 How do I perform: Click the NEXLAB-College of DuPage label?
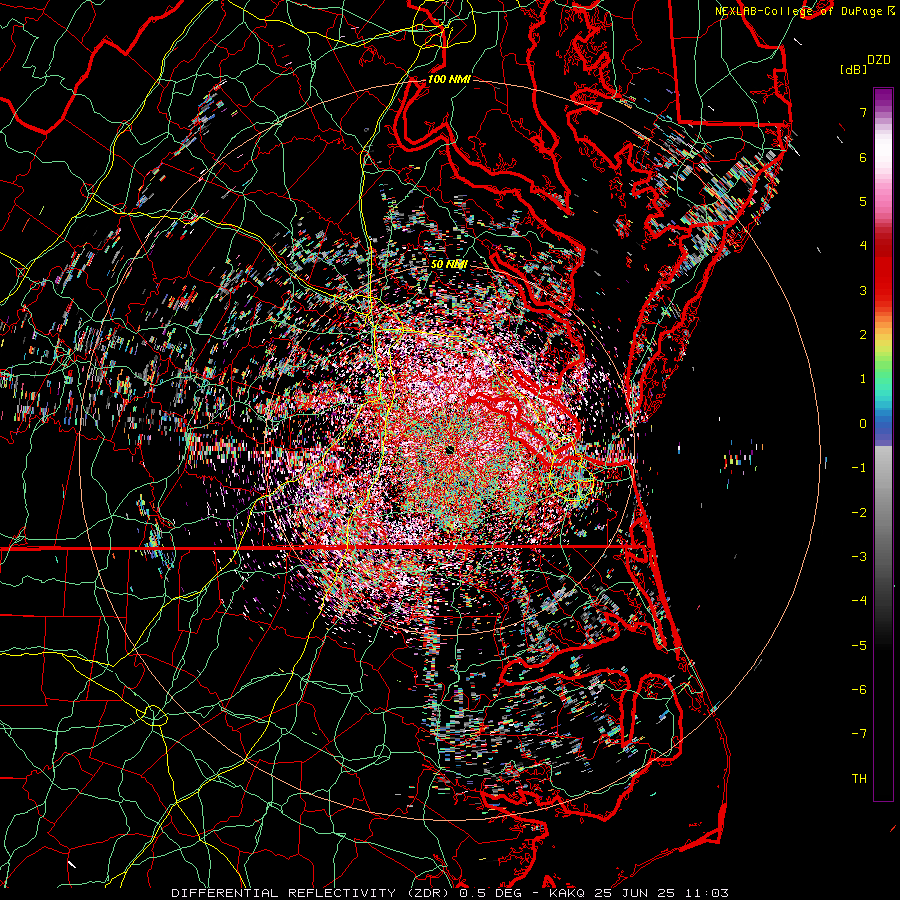(804, 11)
